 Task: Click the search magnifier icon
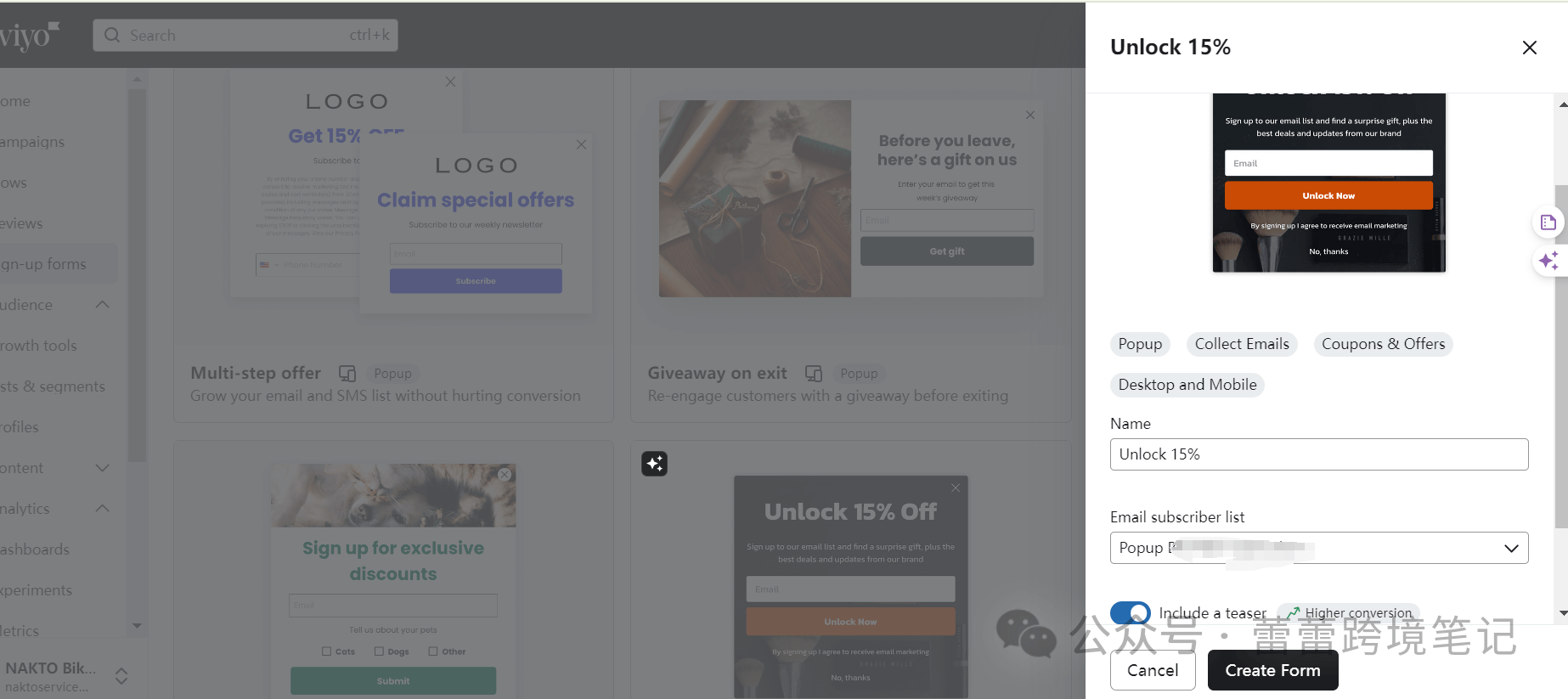pos(112,35)
